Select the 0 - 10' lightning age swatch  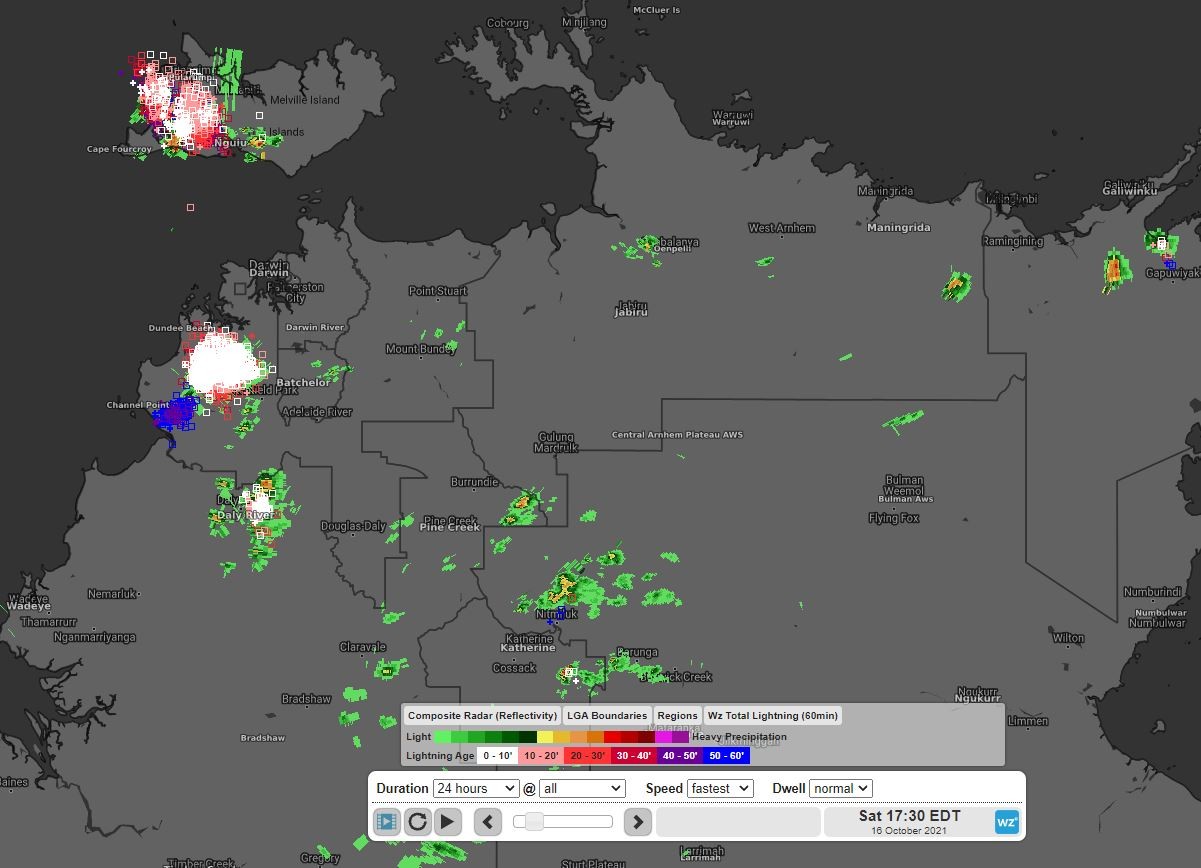[497, 756]
